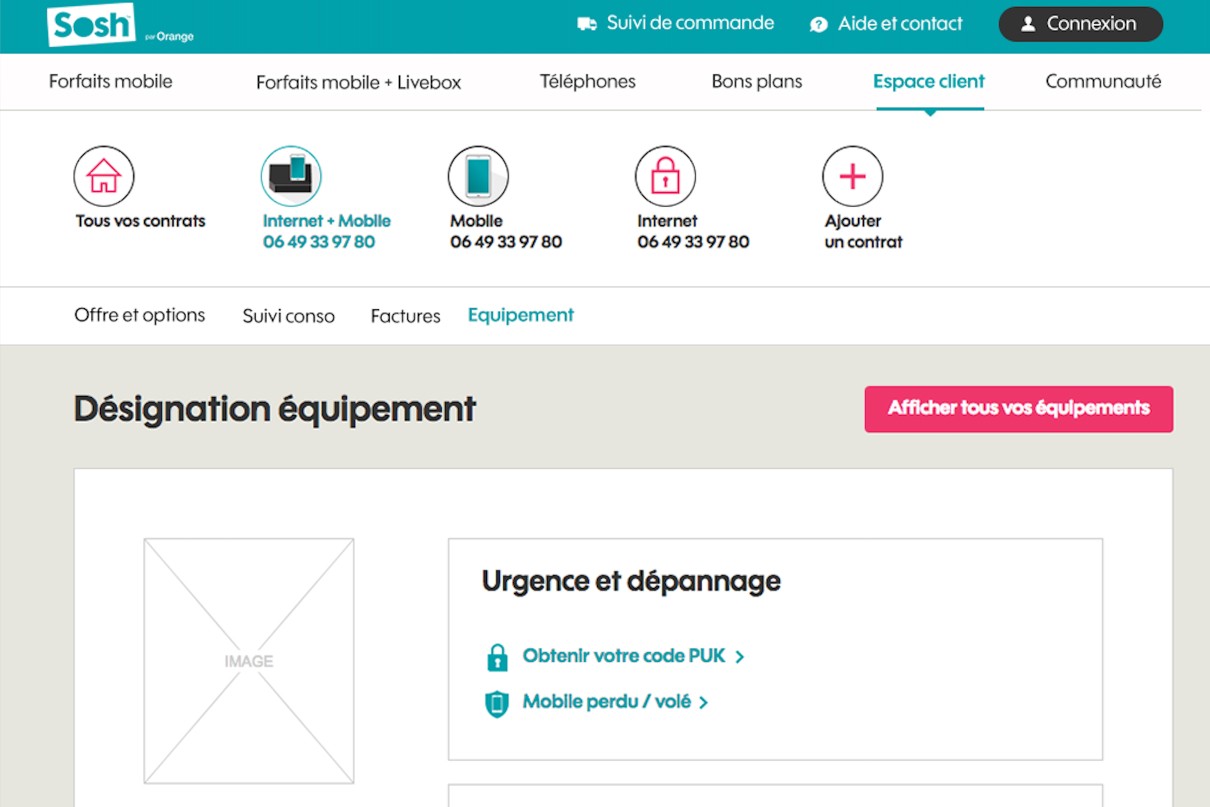Click the Urgence et dépannage heading
Screen dimensions: 1210x807
(631, 581)
